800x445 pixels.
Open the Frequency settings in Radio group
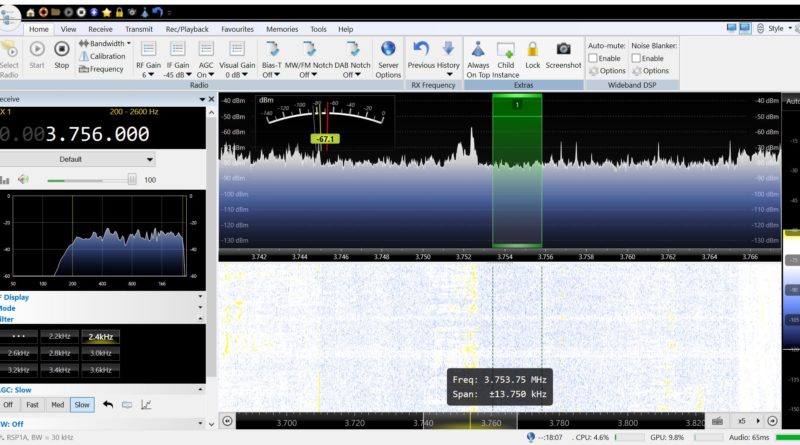pyautogui.click(x=101, y=69)
